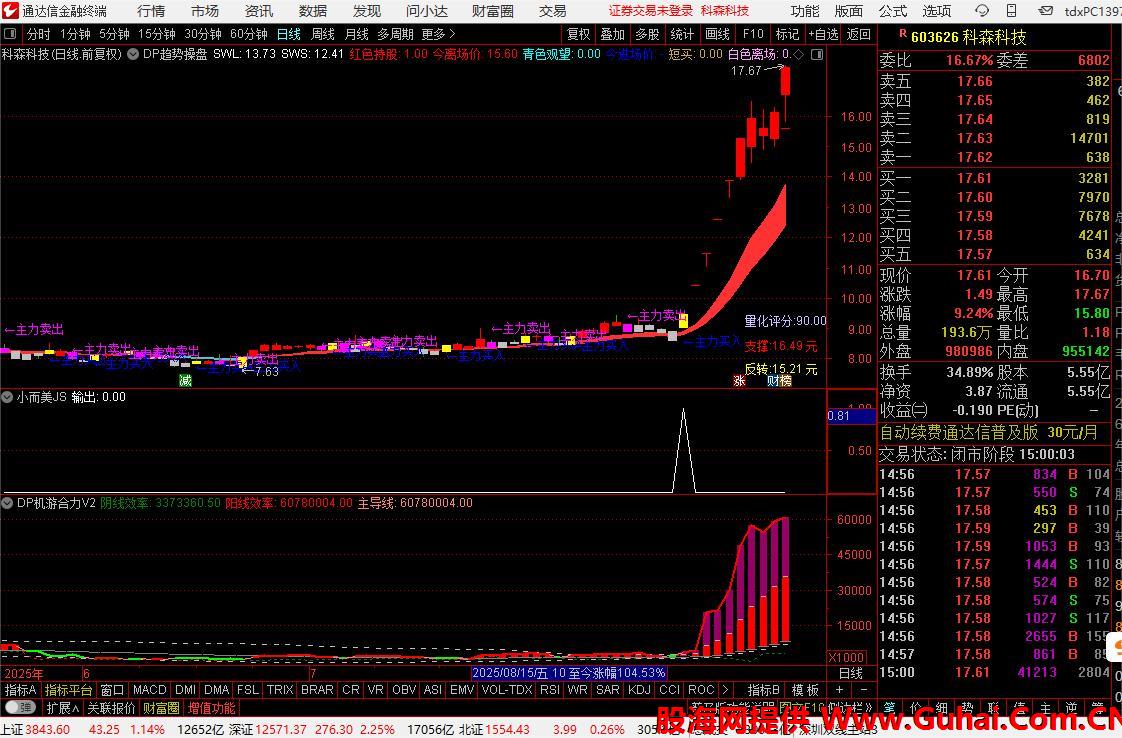
Task: Click the F10 company info button
Action: pos(753,34)
